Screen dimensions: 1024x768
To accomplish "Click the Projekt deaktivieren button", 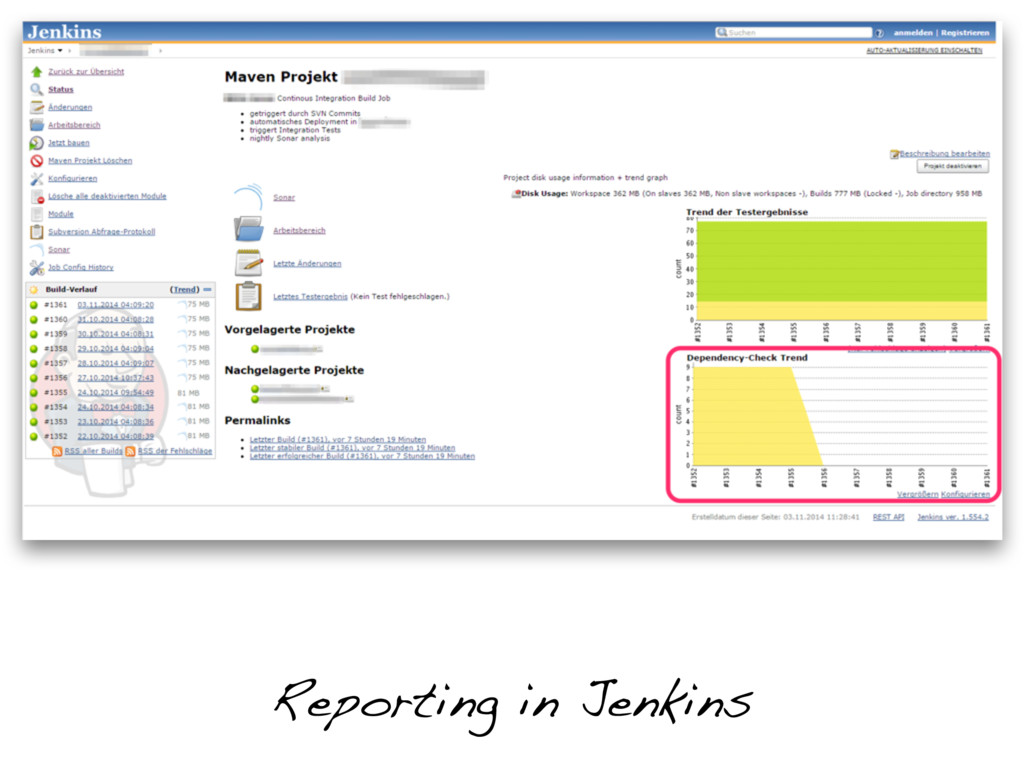I will (952, 166).
